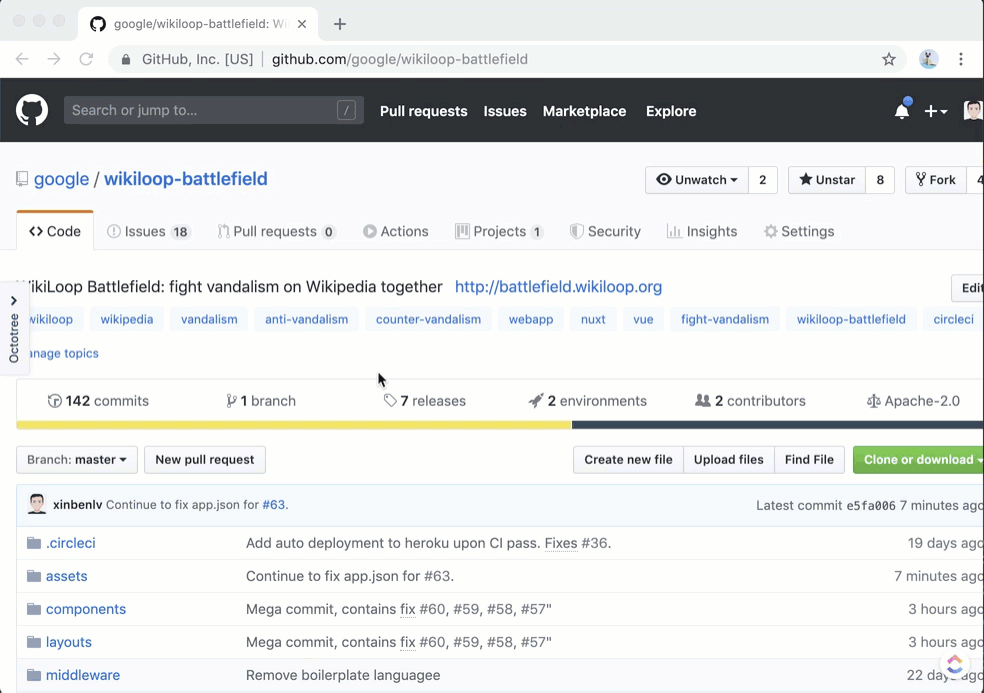
Task: View 2 contributors
Action: (751, 400)
